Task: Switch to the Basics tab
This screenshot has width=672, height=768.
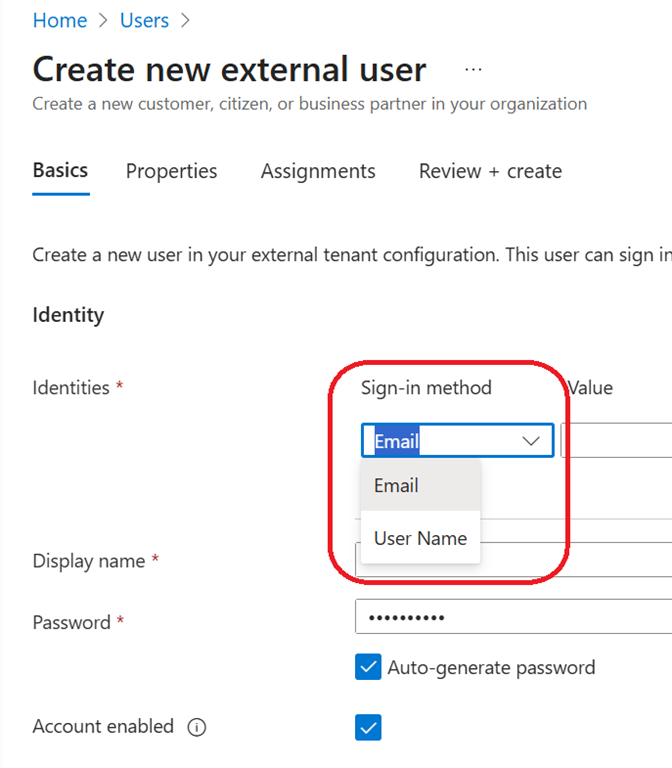Action: [60, 171]
